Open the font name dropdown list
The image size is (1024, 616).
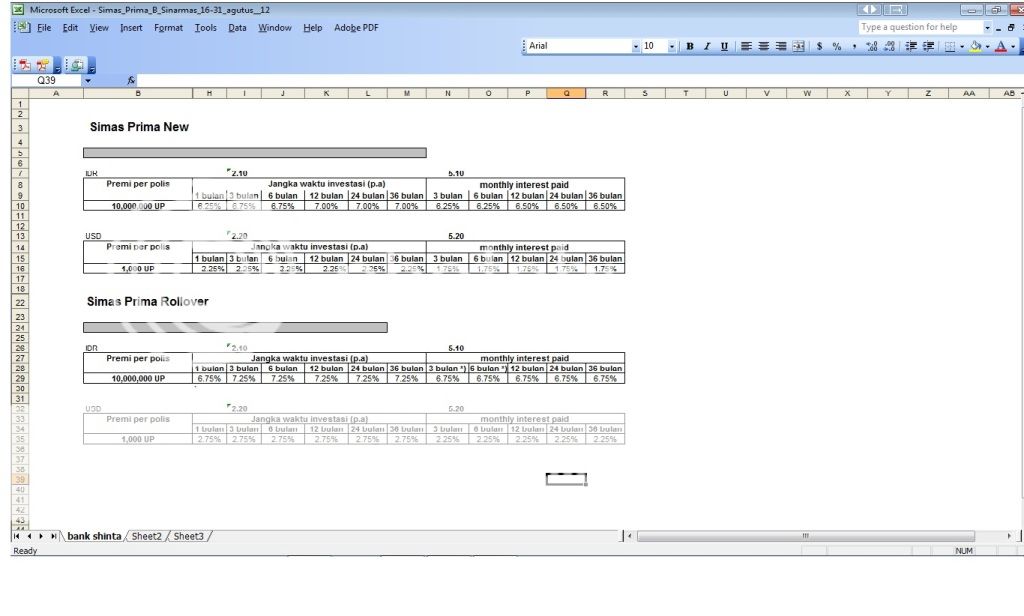coord(635,46)
